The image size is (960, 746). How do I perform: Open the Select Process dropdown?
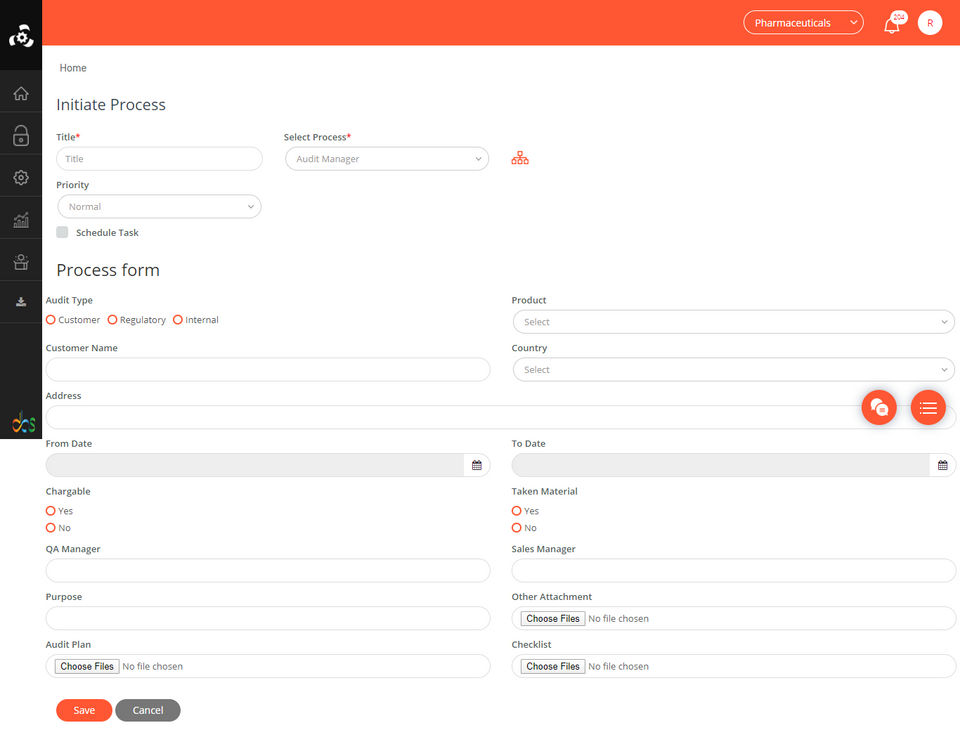point(387,159)
